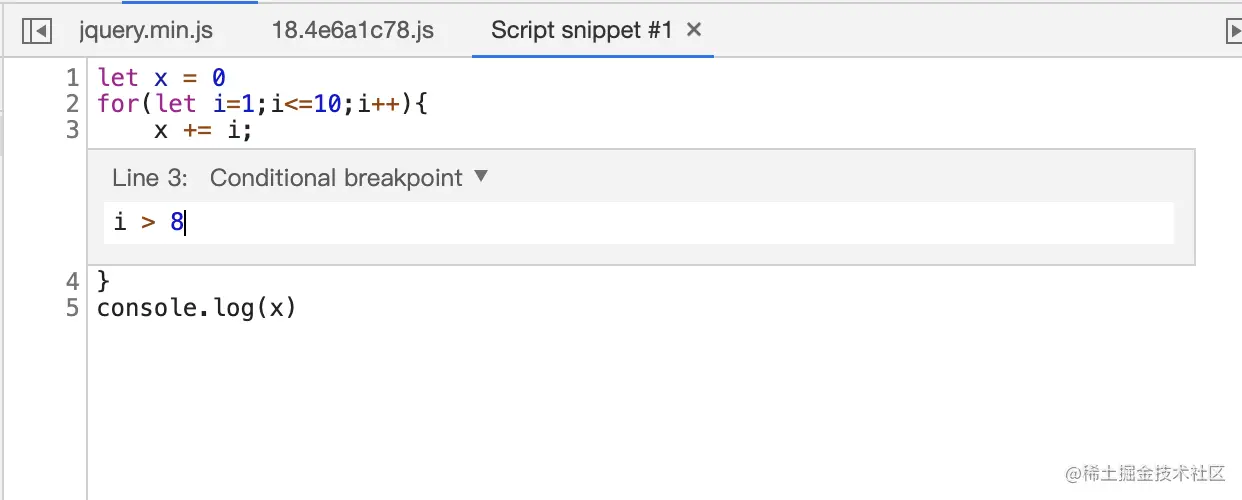Open the 18.4e6a1c78.js tab
Screen dimensions: 1242x500
coord(353,30)
